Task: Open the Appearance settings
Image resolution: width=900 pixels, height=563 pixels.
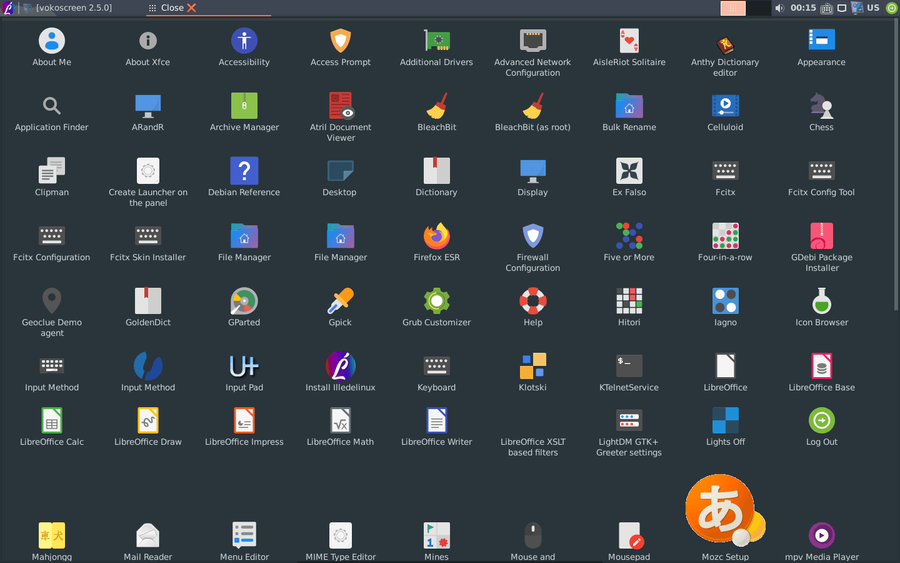Action: pyautogui.click(x=821, y=47)
